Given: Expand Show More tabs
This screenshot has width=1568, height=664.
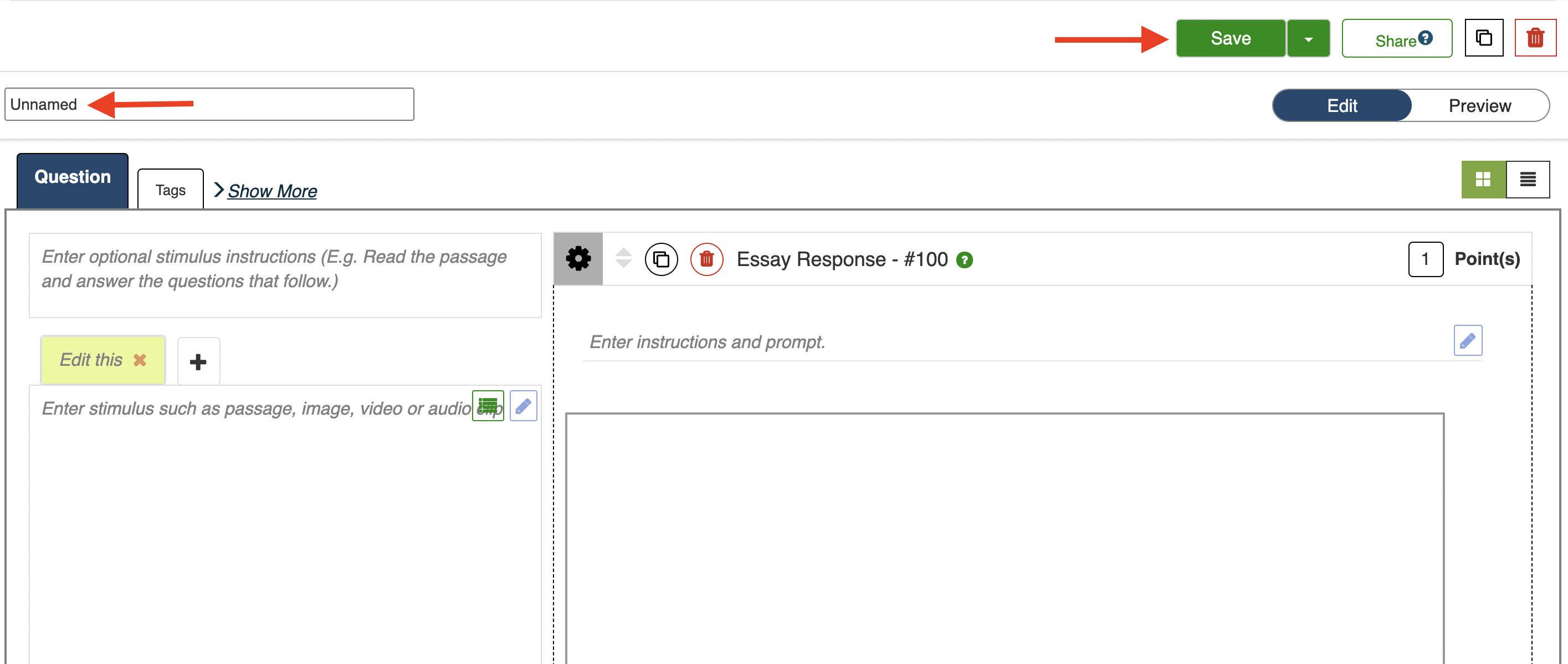Looking at the screenshot, I should [271, 191].
